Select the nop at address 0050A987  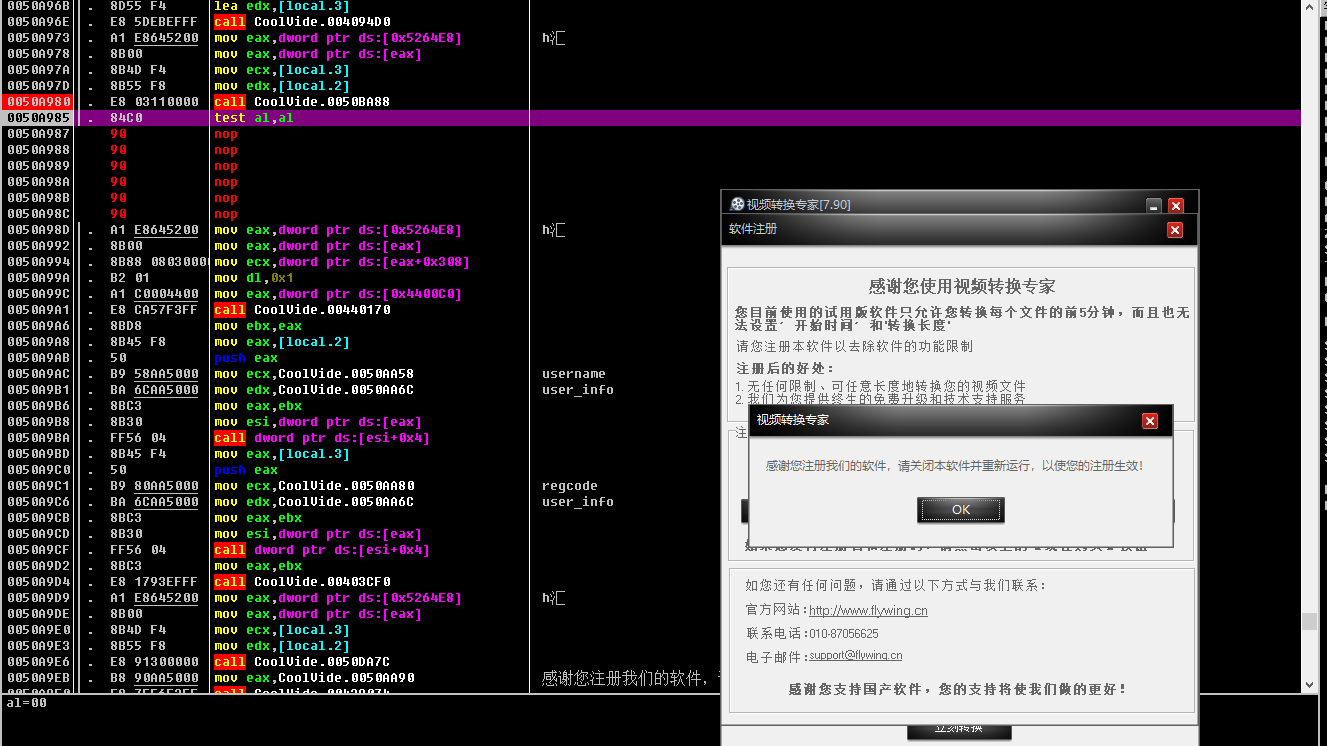pos(226,134)
